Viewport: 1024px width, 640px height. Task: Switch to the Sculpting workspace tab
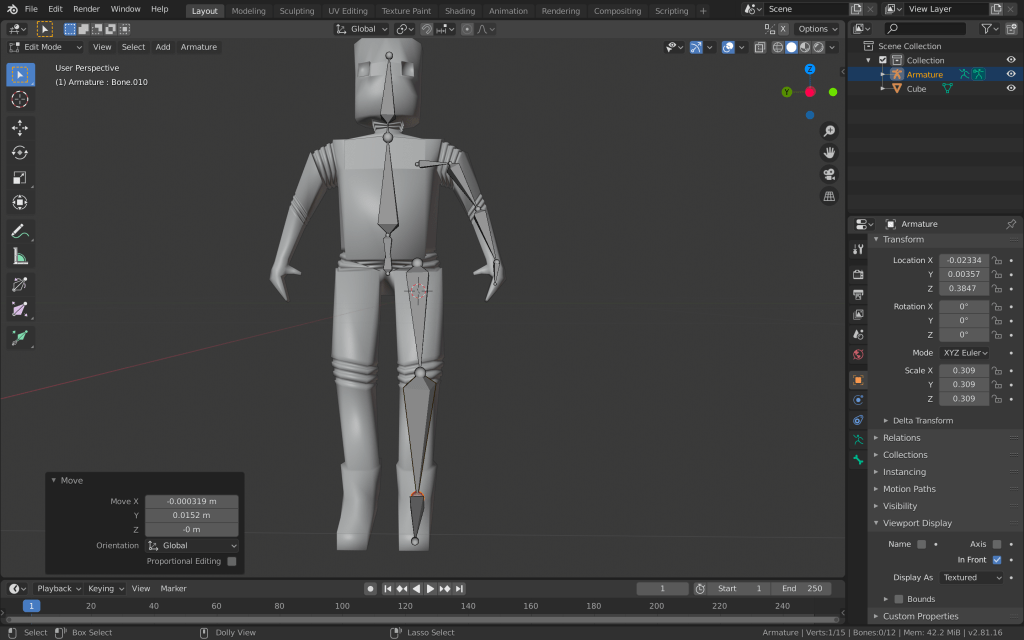pos(296,11)
